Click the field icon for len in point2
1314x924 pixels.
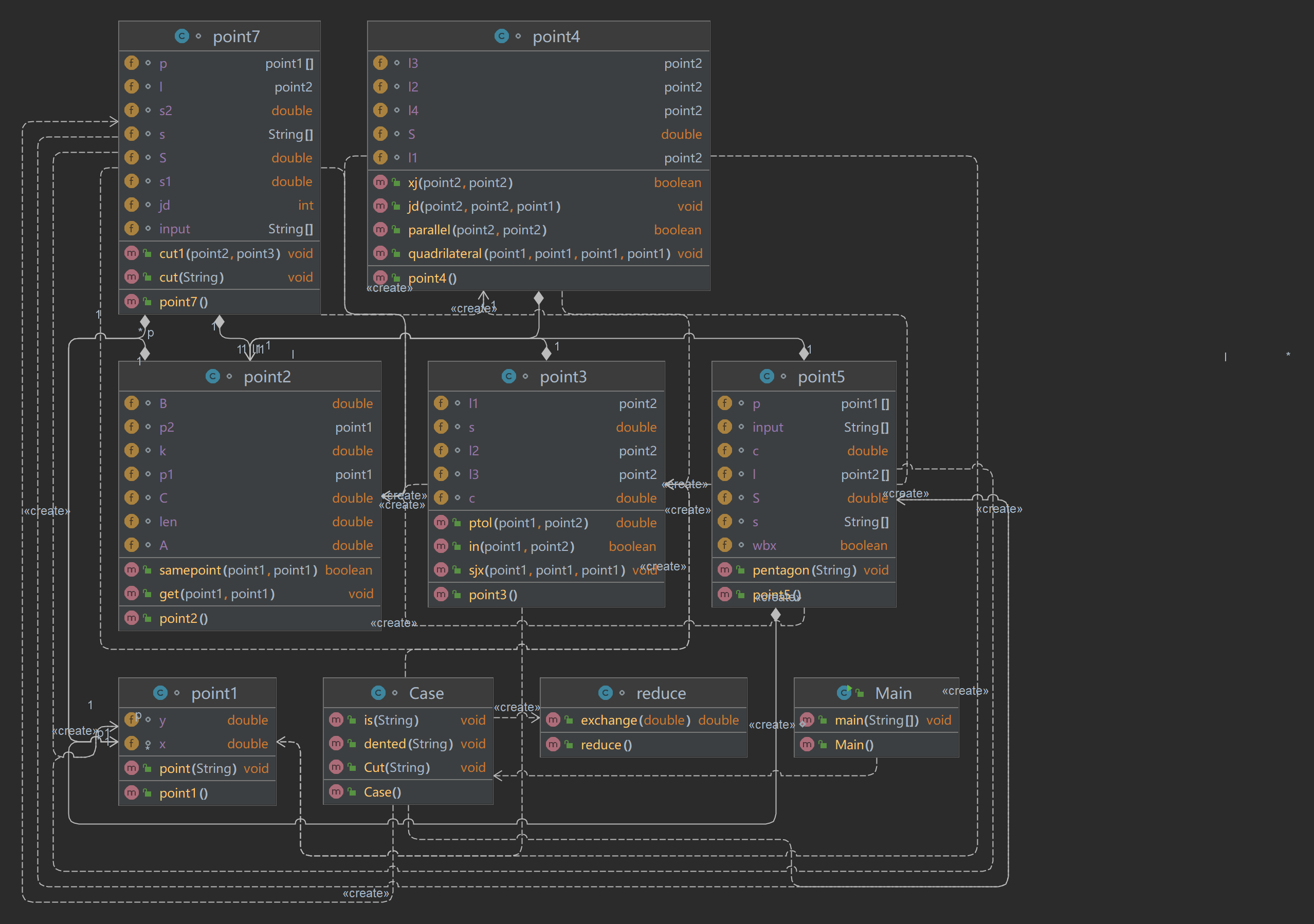[132, 521]
